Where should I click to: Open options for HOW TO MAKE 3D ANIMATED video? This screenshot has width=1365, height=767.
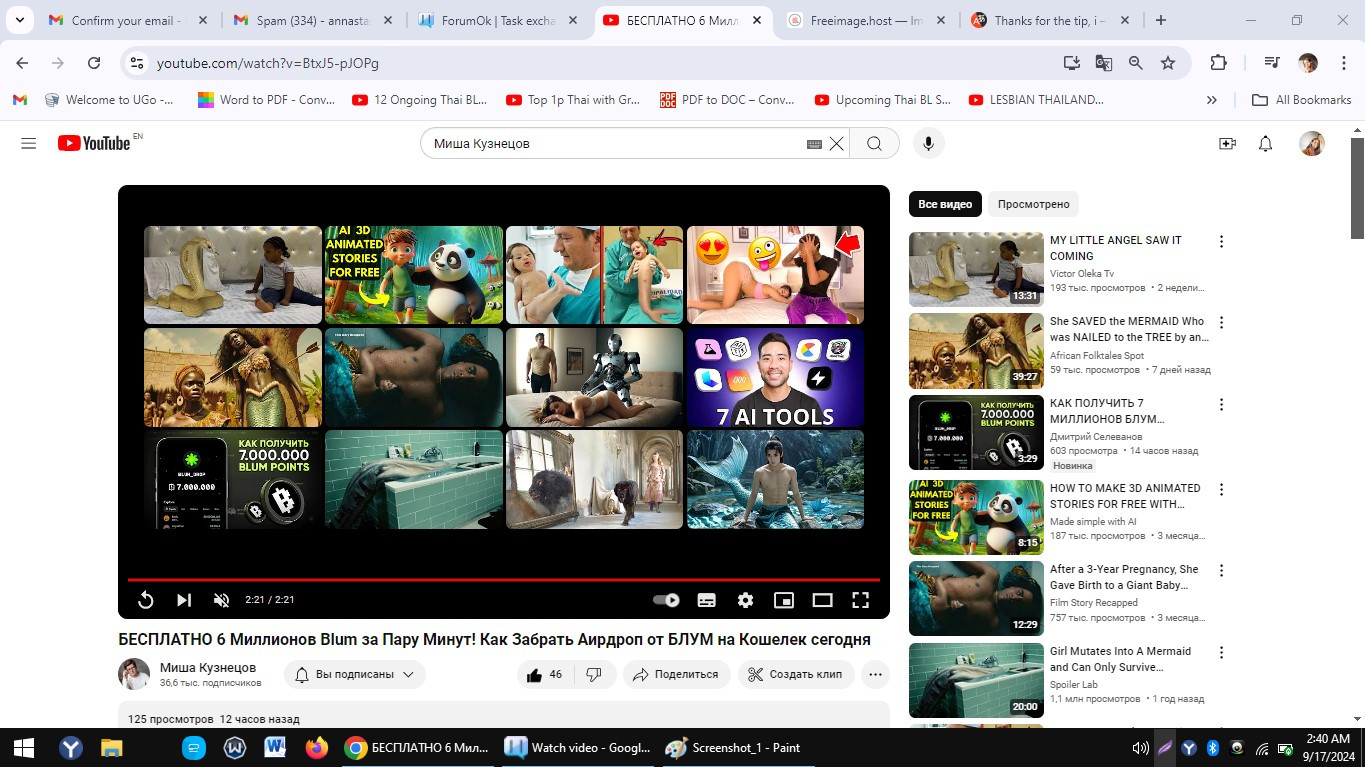pos(1221,488)
